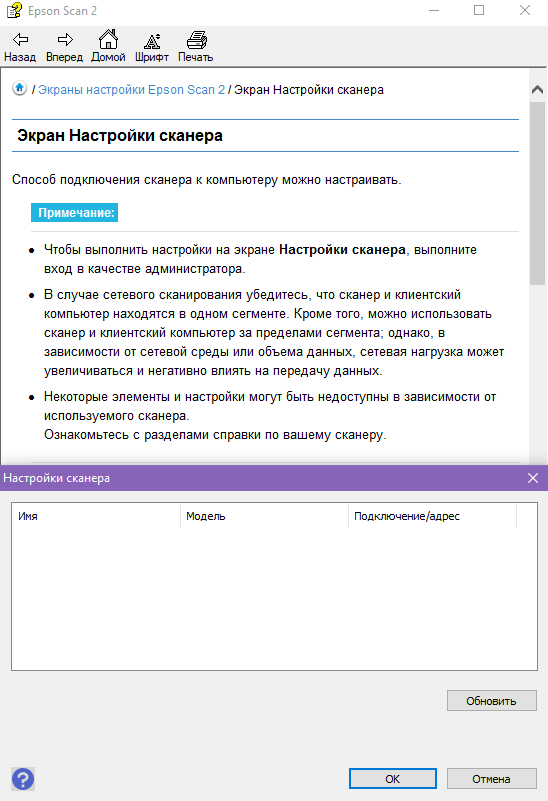Viewport: 548px width, 801px height.
Task: Minimize the Epson Scan 2 help window
Action: point(434,10)
